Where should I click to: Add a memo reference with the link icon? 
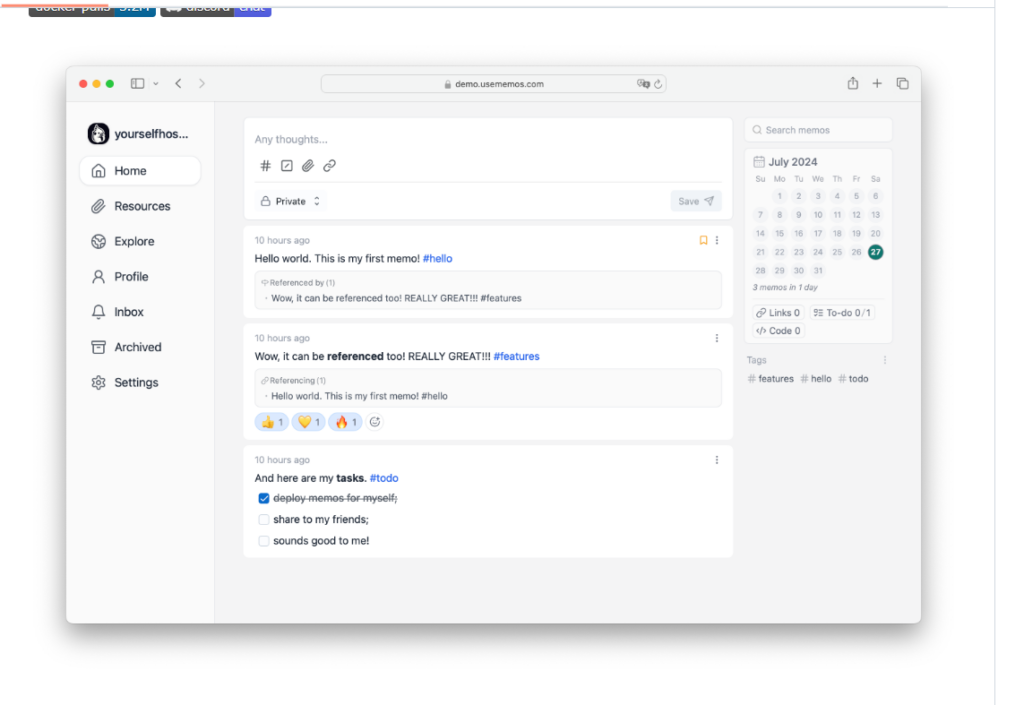pos(329,166)
